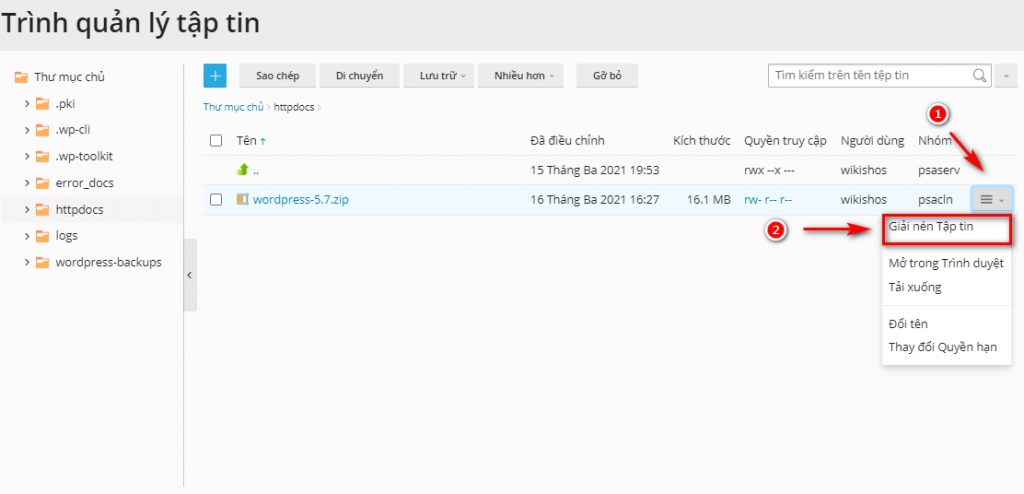Screen dimensions: 1024x494
Task: Expand the .wp-toolkit tree folder
Action: (x=27, y=157)
